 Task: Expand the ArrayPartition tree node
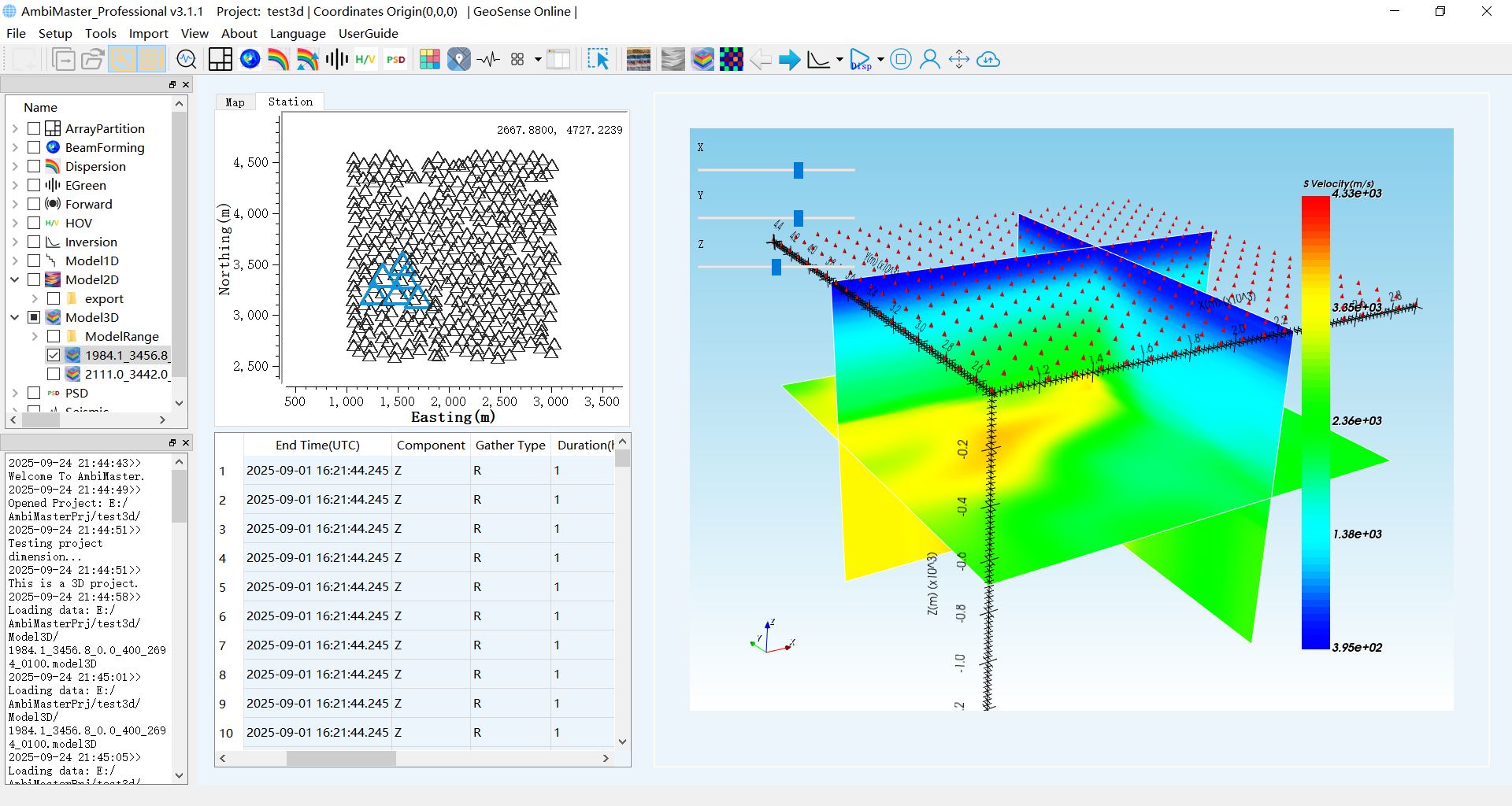pyautogui.click(x=15, y=128)
